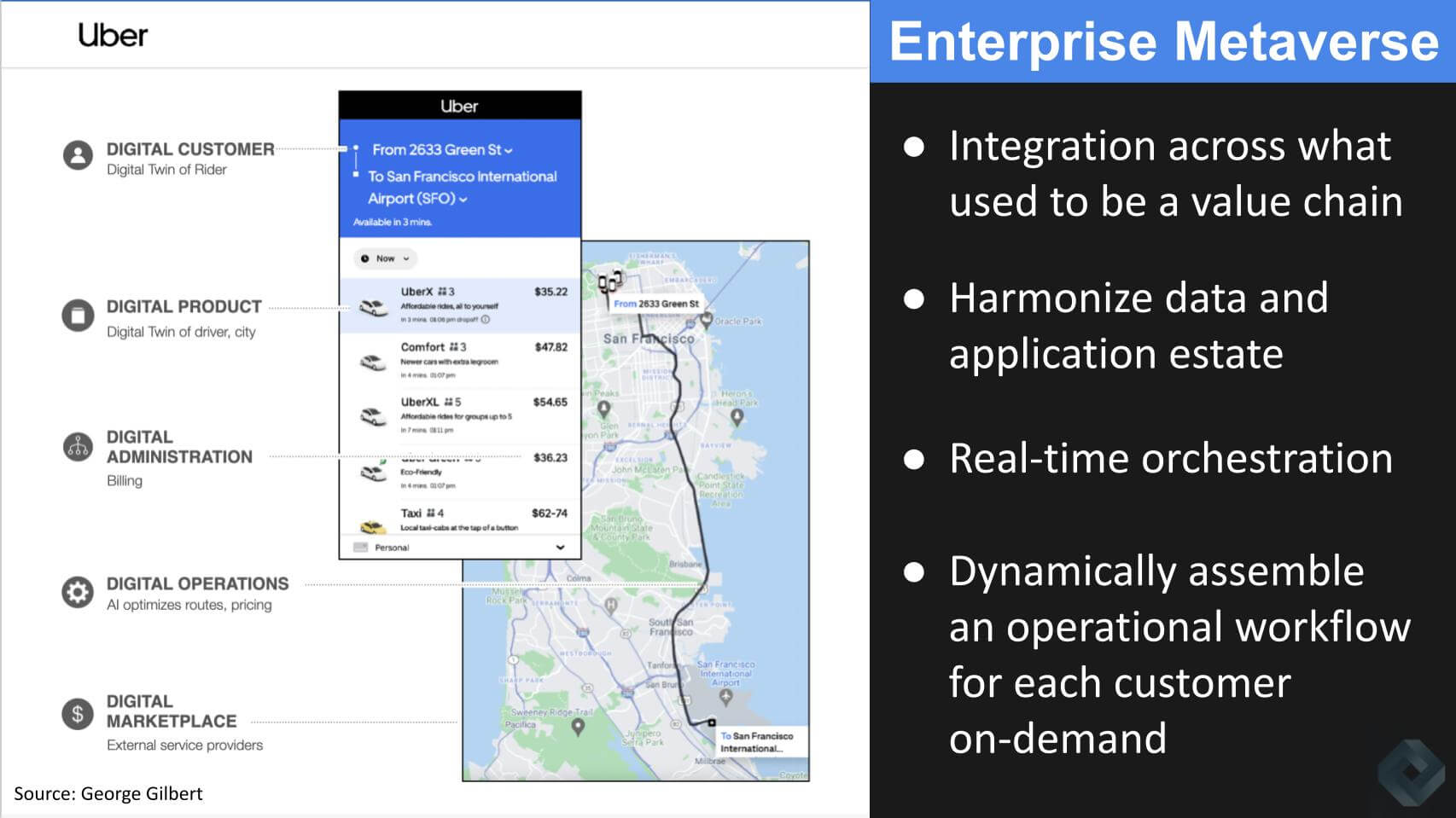Select the Comfort ride at $47.82
This screenshot has width=1456, height=818.
pos(478,360)
